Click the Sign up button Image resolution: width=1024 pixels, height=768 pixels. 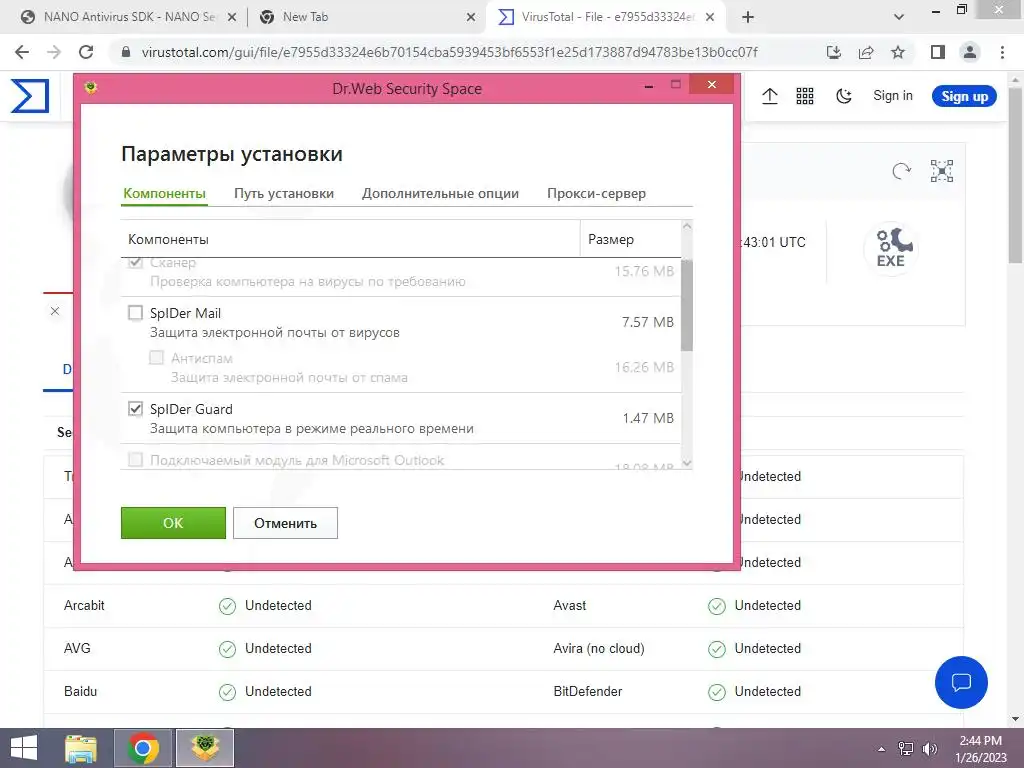[964, 97]
